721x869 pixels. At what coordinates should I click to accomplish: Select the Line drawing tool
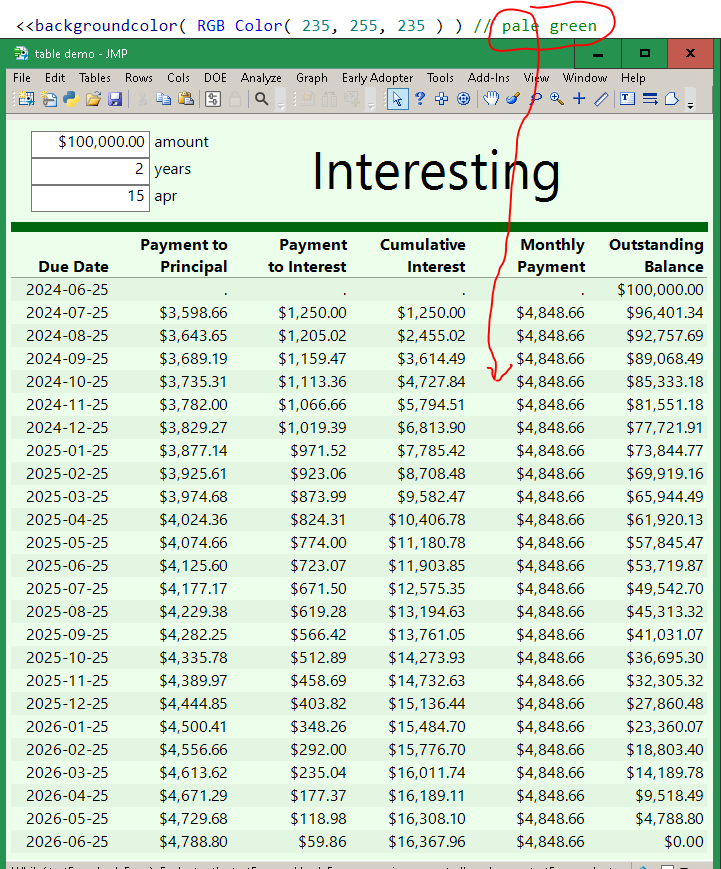[601, 99]
